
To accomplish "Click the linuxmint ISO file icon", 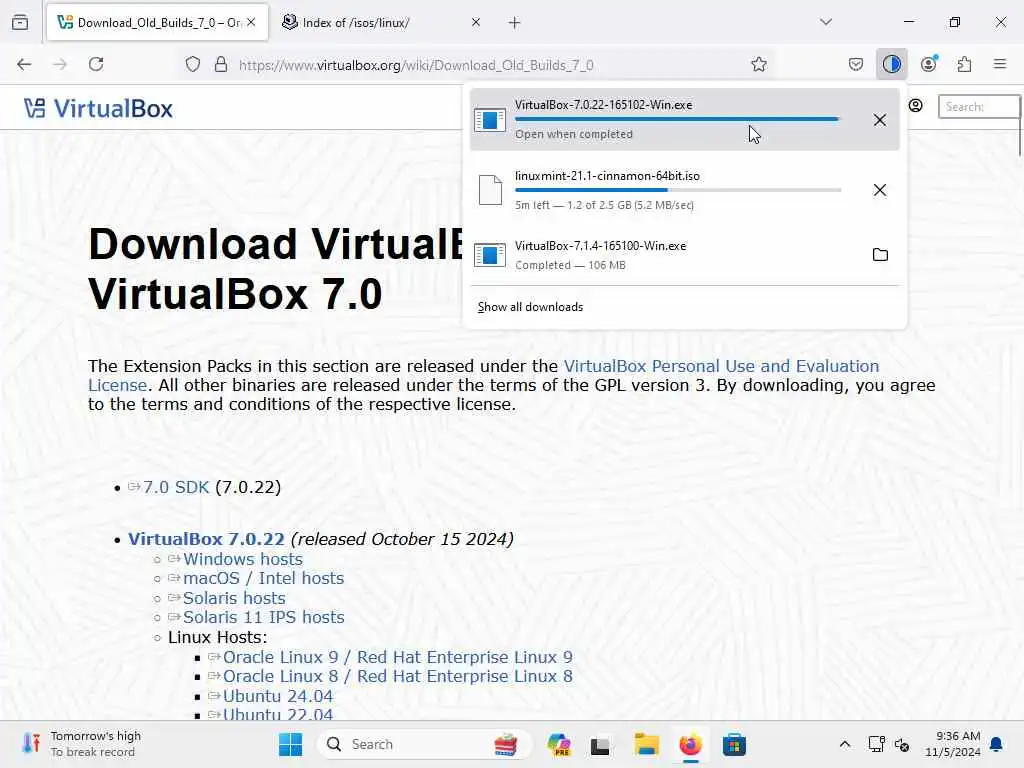I will (490, 190).
